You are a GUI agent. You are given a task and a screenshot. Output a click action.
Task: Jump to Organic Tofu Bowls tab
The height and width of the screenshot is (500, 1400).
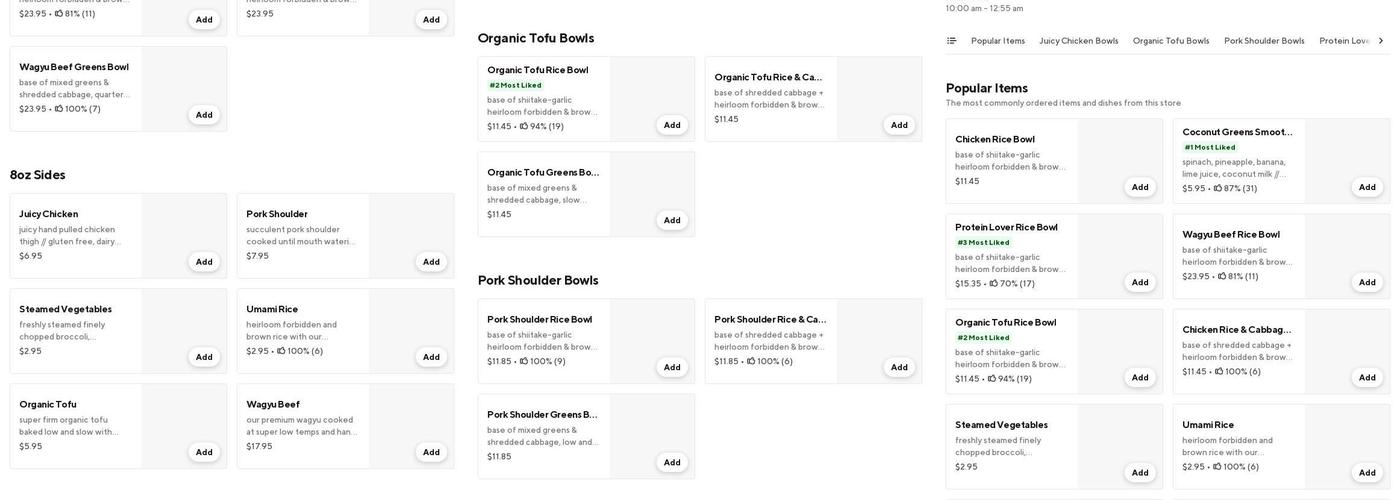1170,41
